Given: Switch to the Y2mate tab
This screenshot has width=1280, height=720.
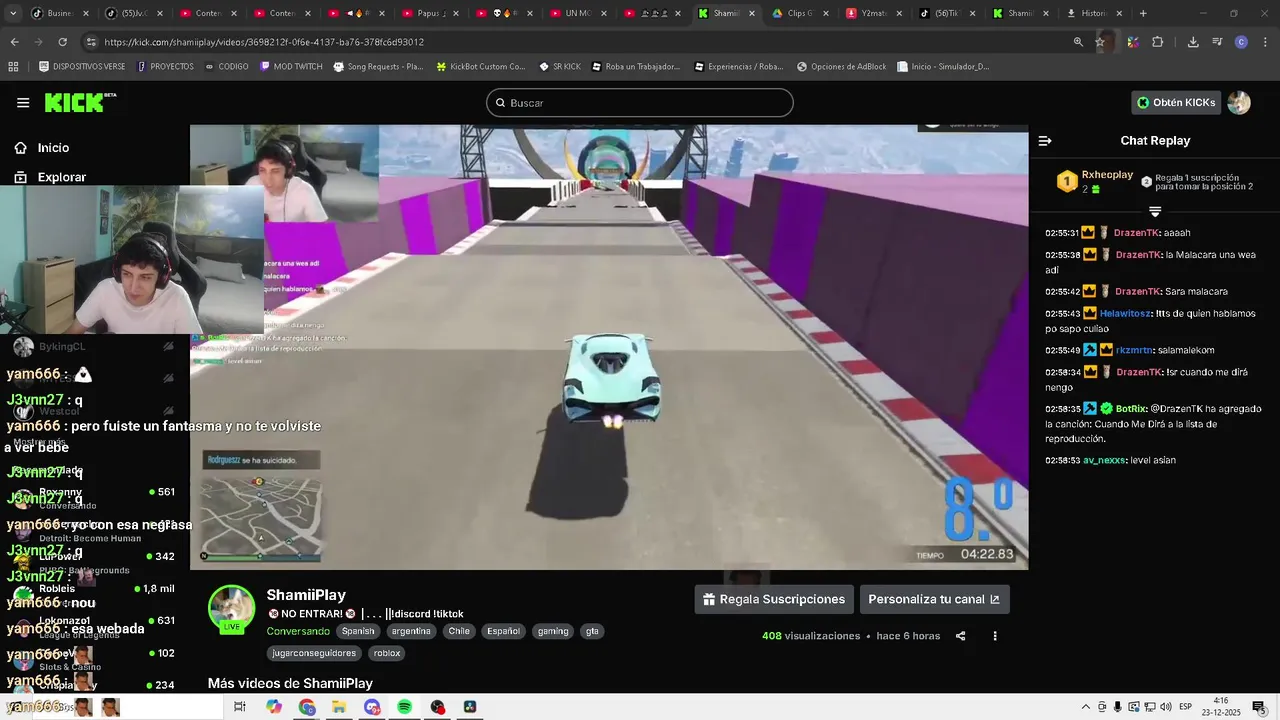Looking at the screenshot, I should point(873,13).
